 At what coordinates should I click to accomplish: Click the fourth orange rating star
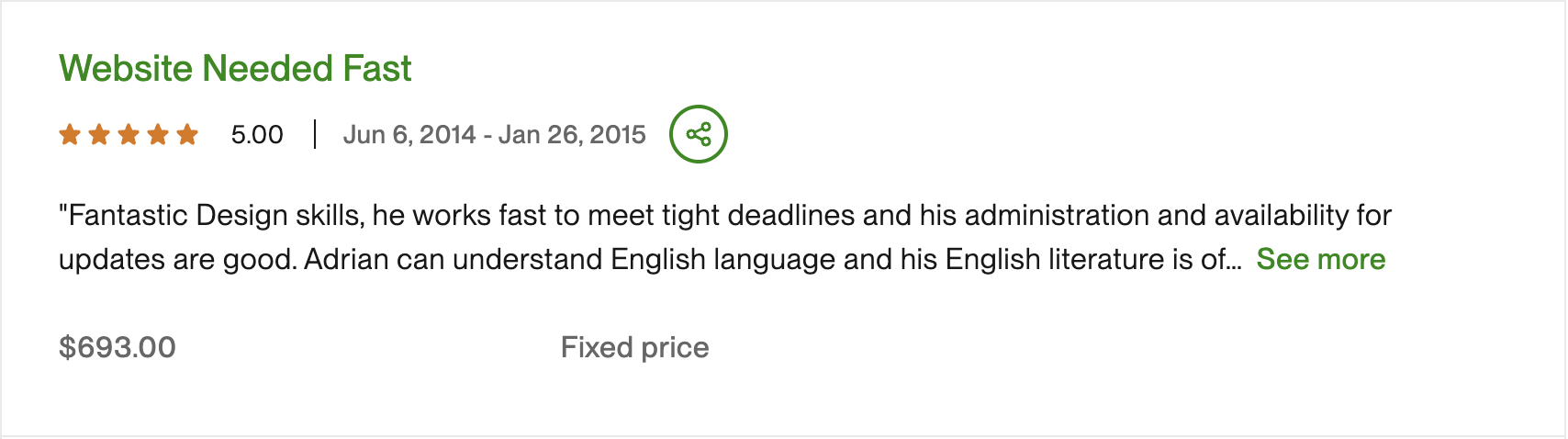tap(158, 135)
